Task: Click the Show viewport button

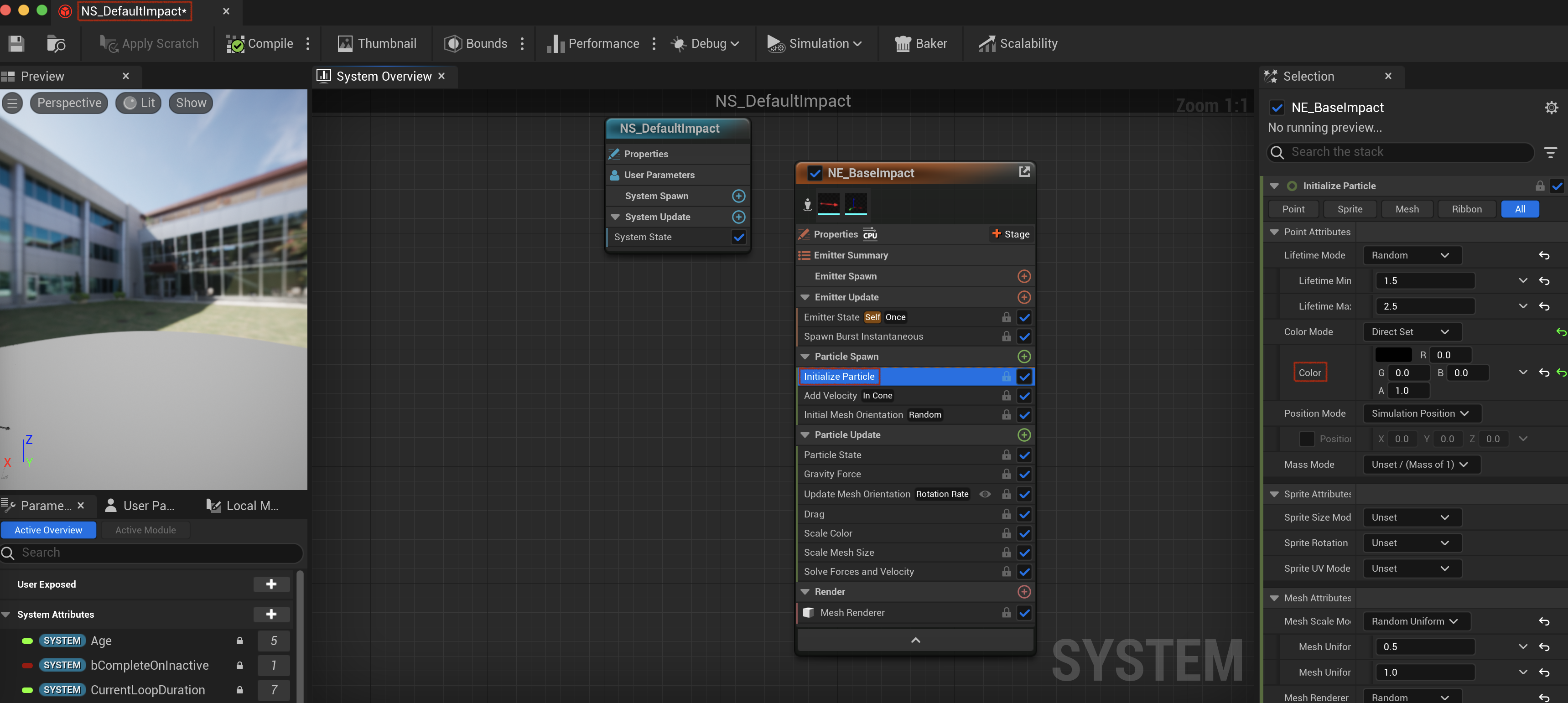Action: pos(191,103)
